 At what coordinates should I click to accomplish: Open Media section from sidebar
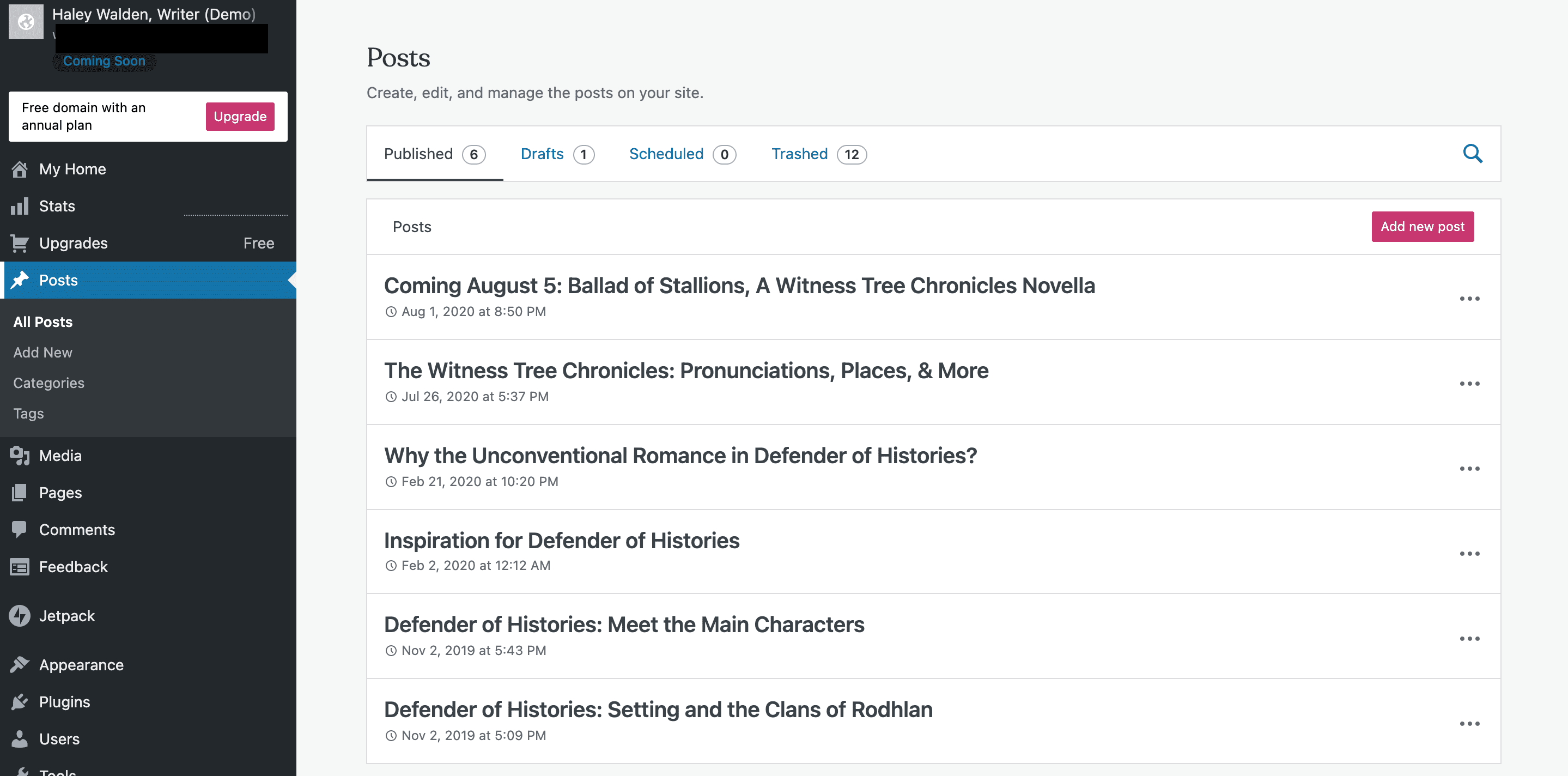click(59, 454)
